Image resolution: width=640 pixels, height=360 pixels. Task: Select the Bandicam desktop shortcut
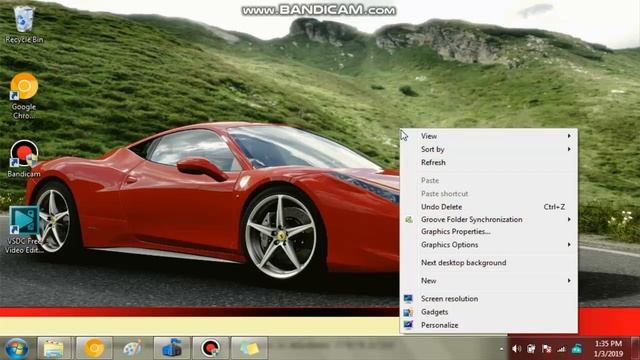pos(24,158)
